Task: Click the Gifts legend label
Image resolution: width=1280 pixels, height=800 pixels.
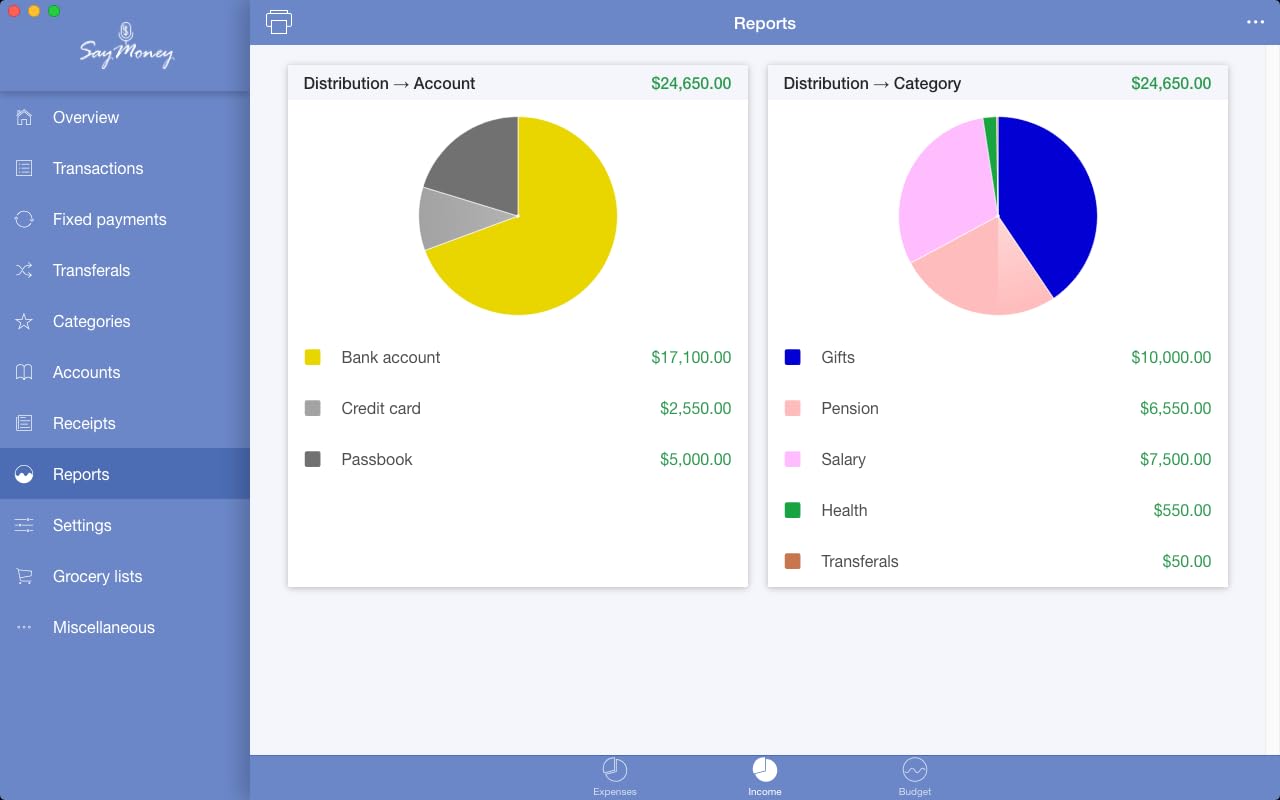Action: coord(838,357)
